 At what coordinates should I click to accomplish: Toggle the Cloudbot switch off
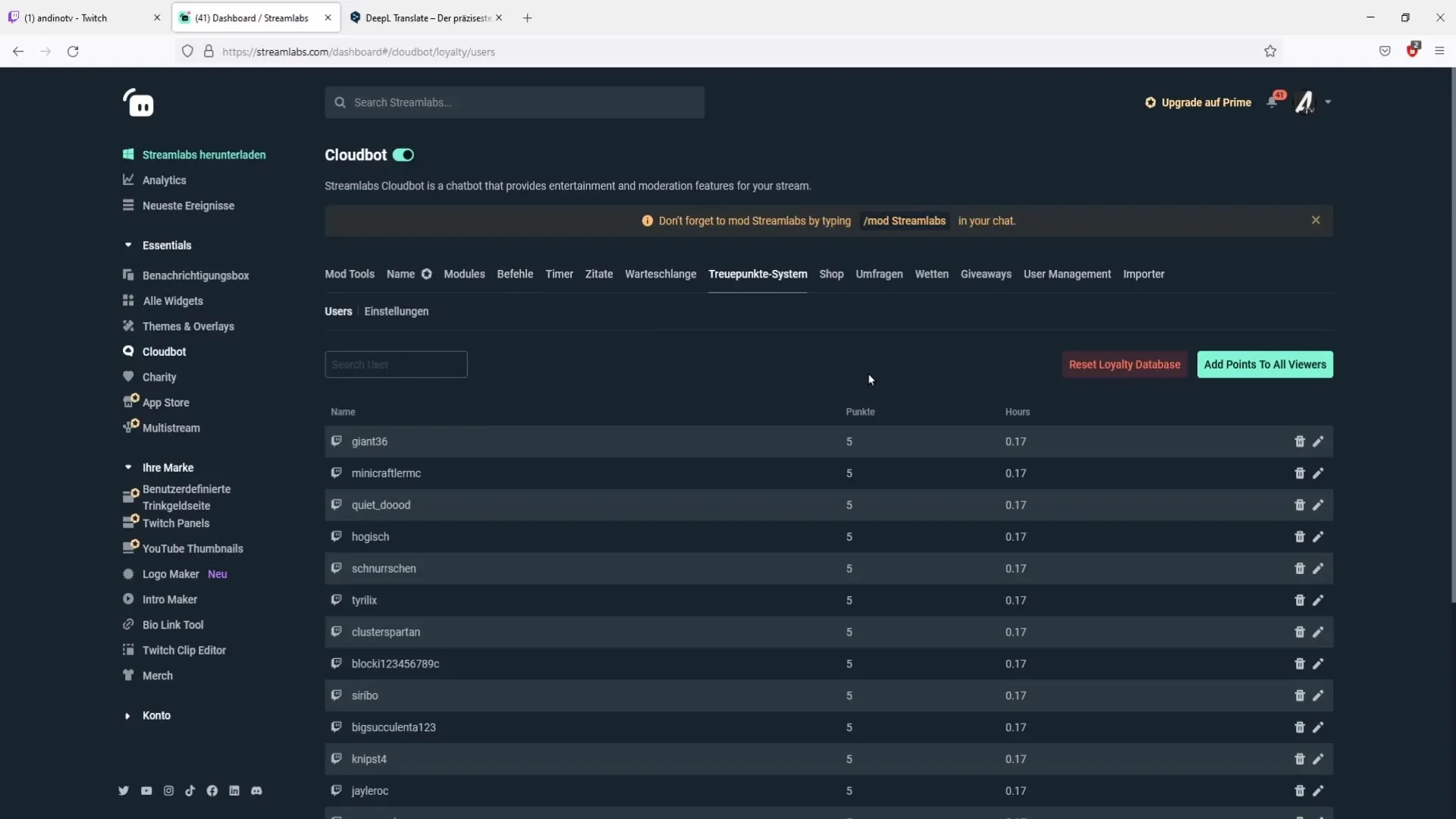[403, 155]
